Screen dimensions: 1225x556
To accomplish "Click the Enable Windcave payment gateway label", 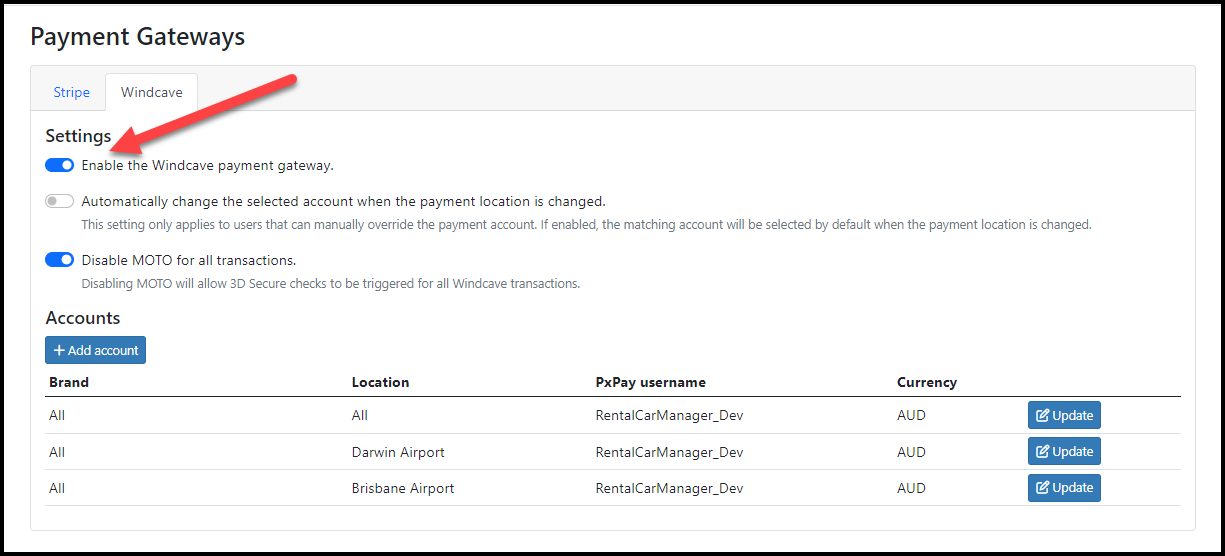I will [207, 165].
